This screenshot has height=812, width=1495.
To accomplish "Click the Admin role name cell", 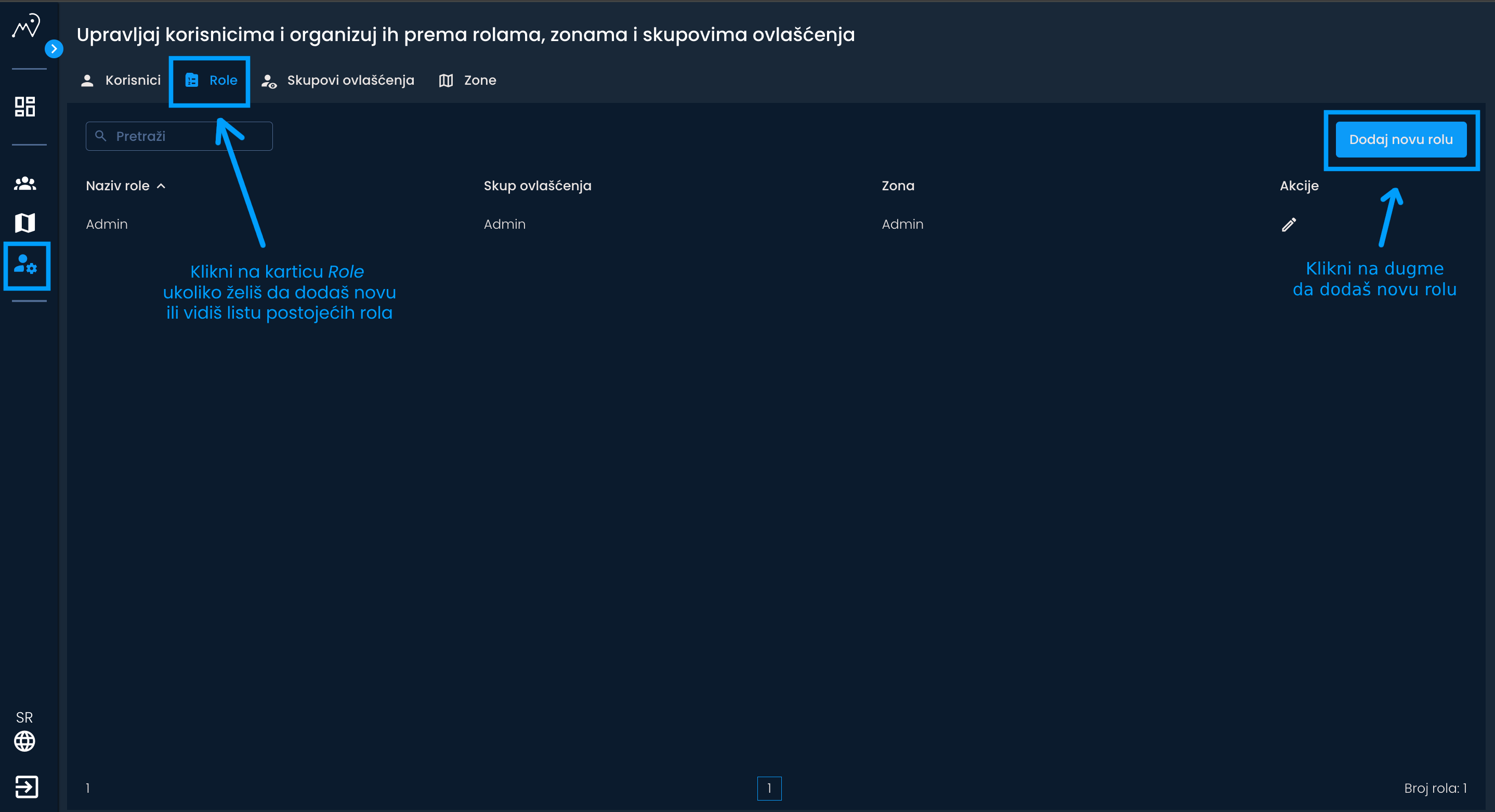I will click(x=107, y=225).
